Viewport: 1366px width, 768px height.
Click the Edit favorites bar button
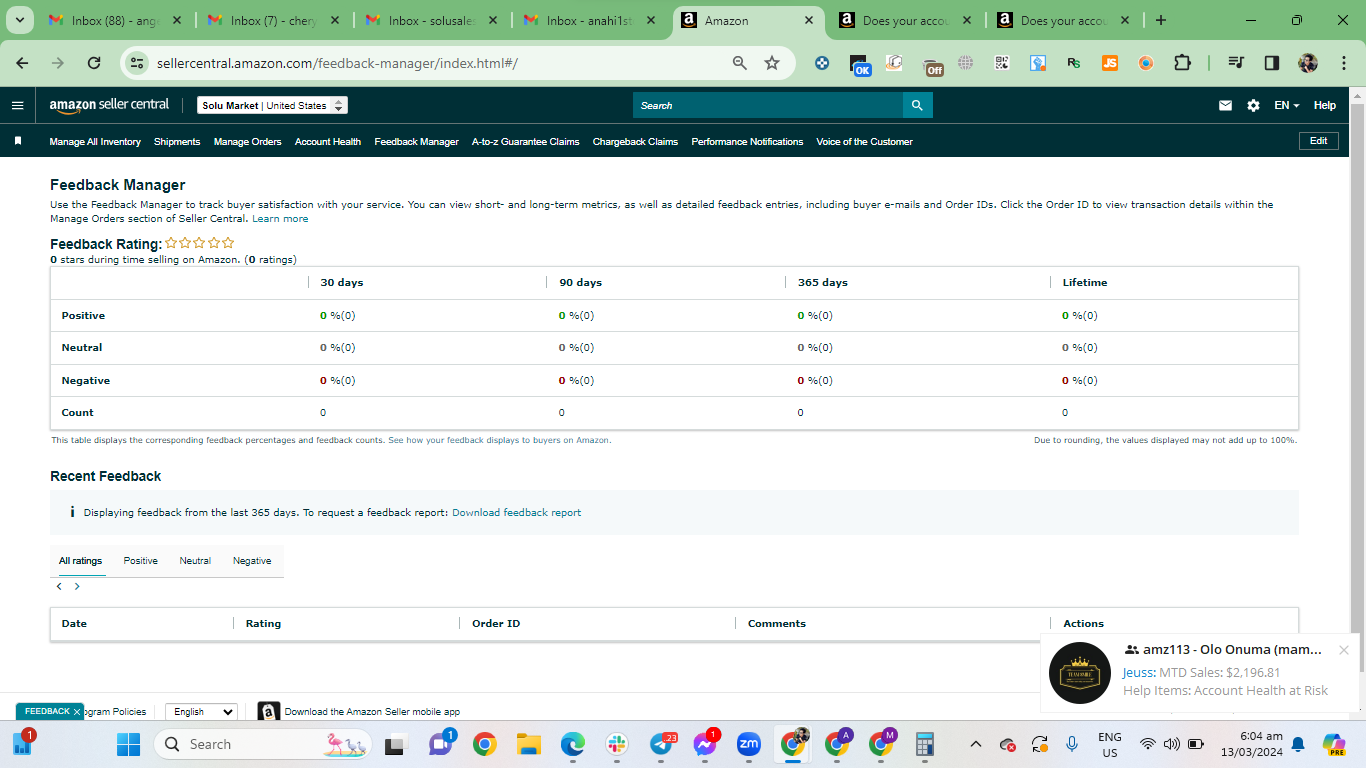pos(1318,141)
